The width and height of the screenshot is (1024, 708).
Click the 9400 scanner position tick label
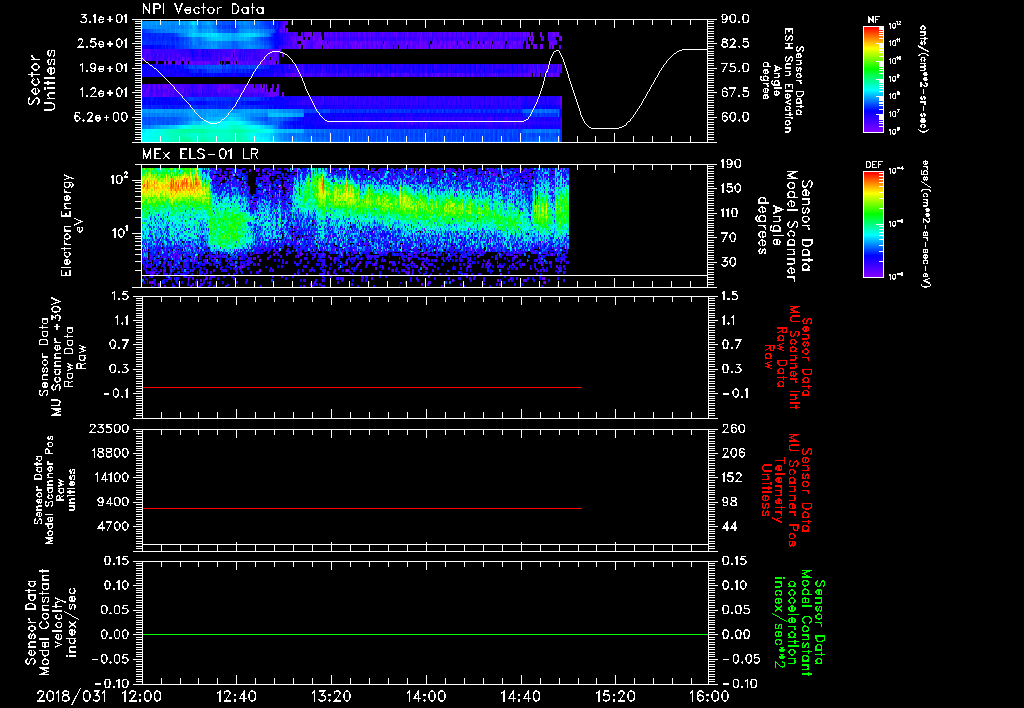[114, 502]
